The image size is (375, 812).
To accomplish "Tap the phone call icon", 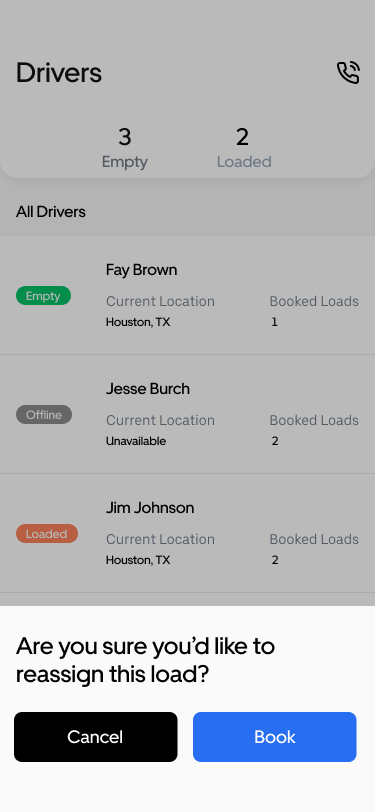I will pyautogui.click(x=348, y=72).
